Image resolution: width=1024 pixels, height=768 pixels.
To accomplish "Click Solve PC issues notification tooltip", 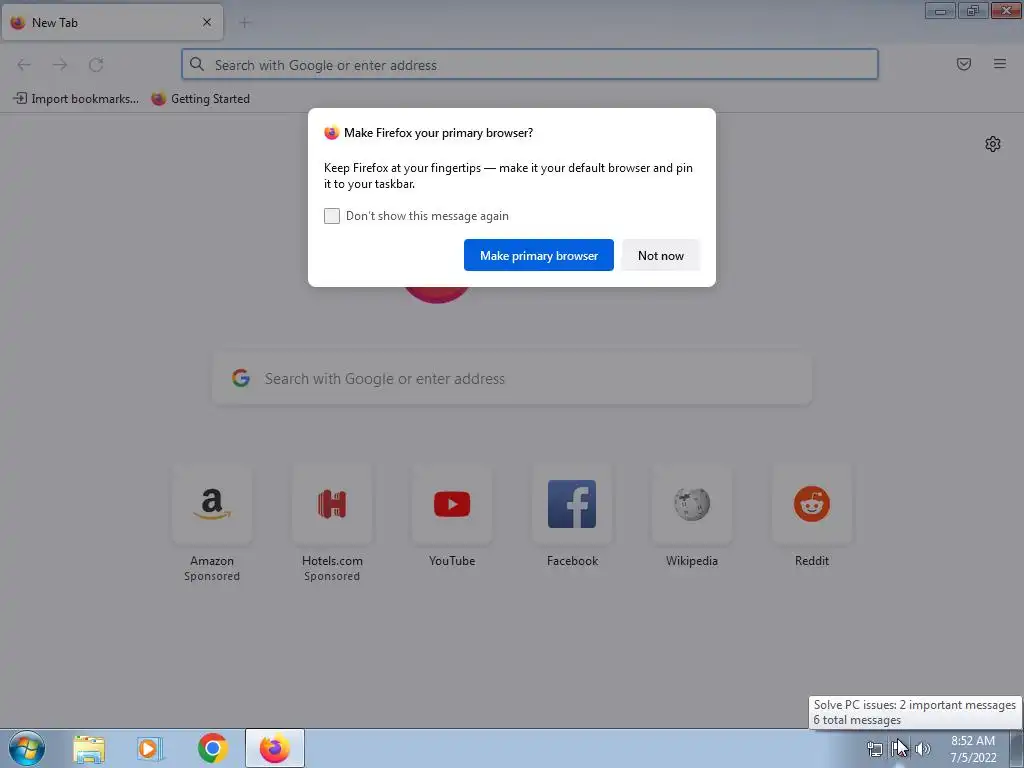I will point(915,712).
